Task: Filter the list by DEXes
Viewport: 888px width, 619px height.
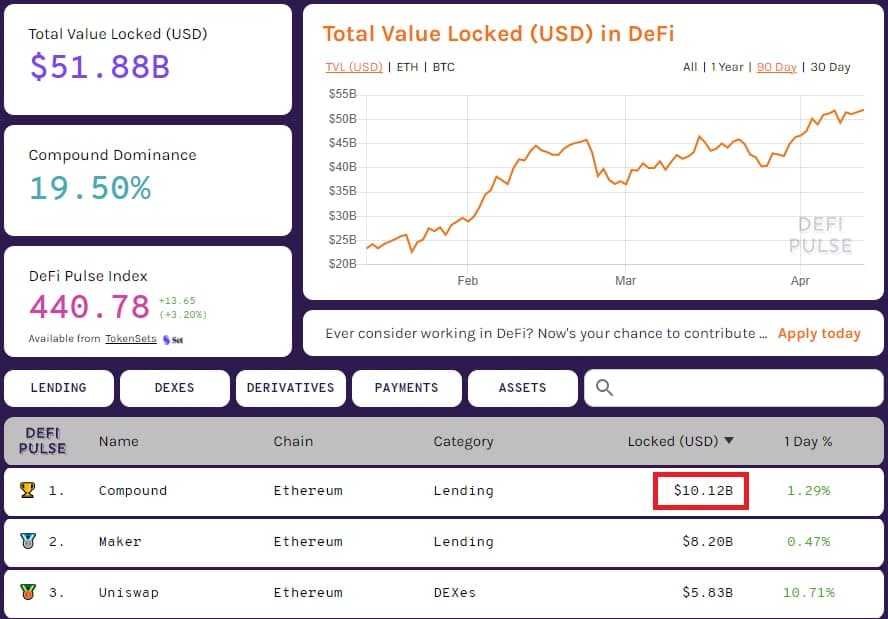Action: 175,388
